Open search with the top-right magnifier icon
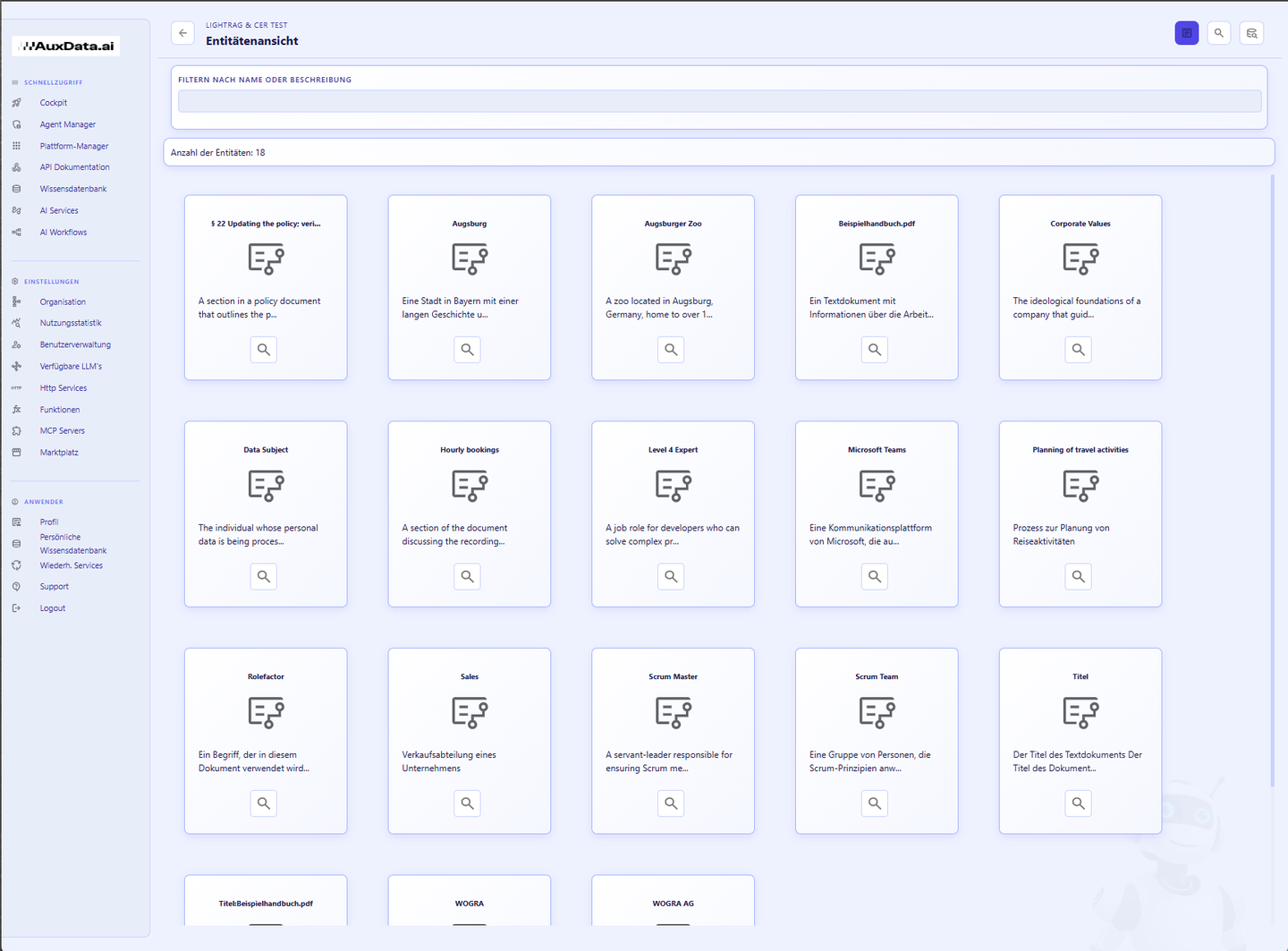 (1218, 33)
